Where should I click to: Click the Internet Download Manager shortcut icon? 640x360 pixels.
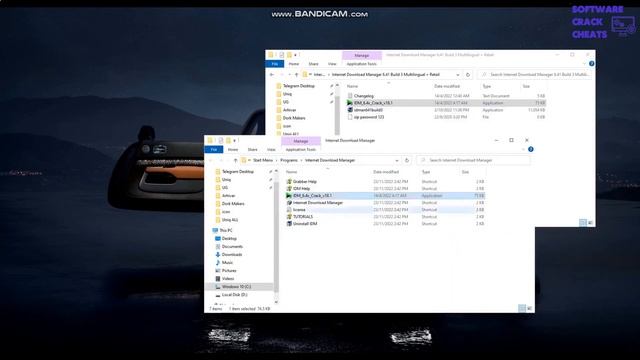coord(289,202)
